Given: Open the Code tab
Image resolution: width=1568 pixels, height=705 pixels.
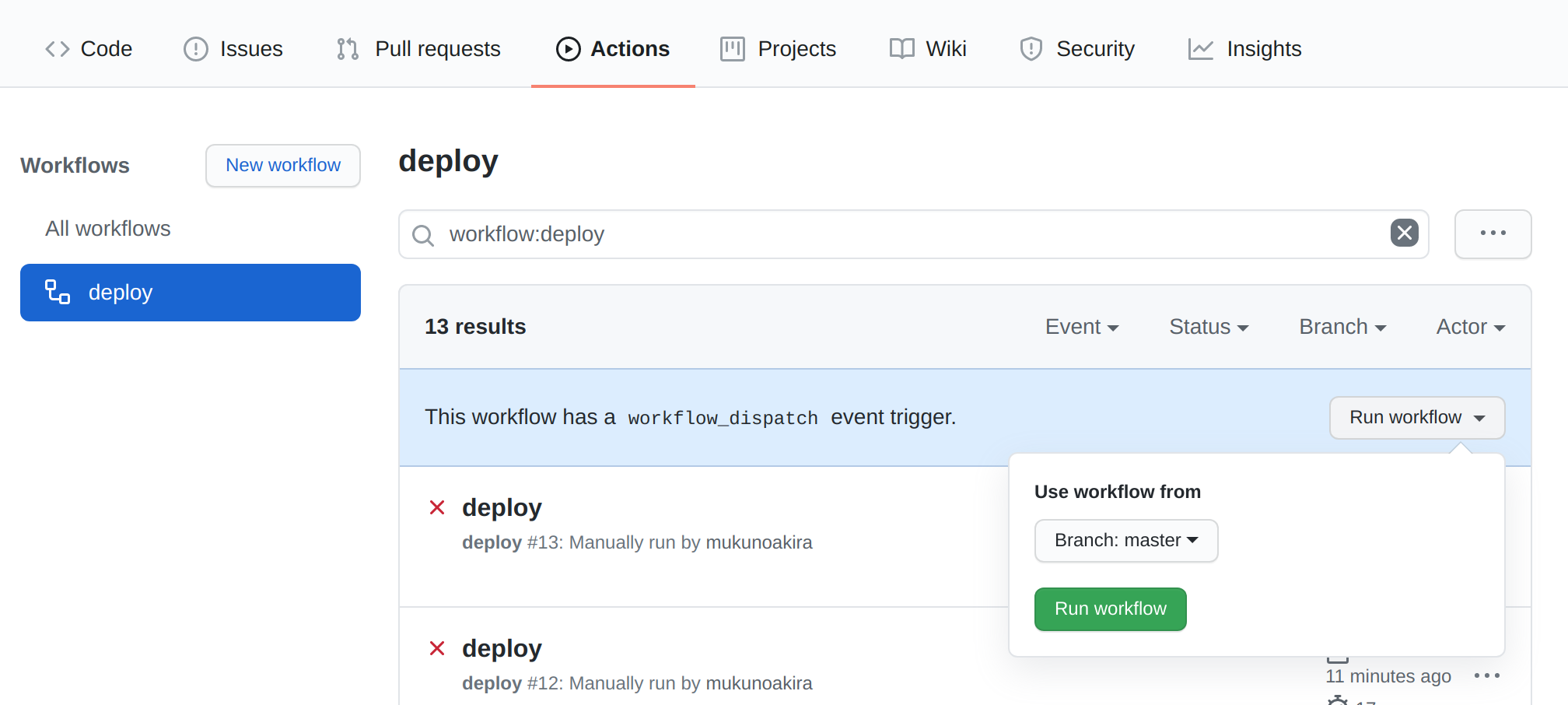Looking at the screenshot, I should [89, 49].
